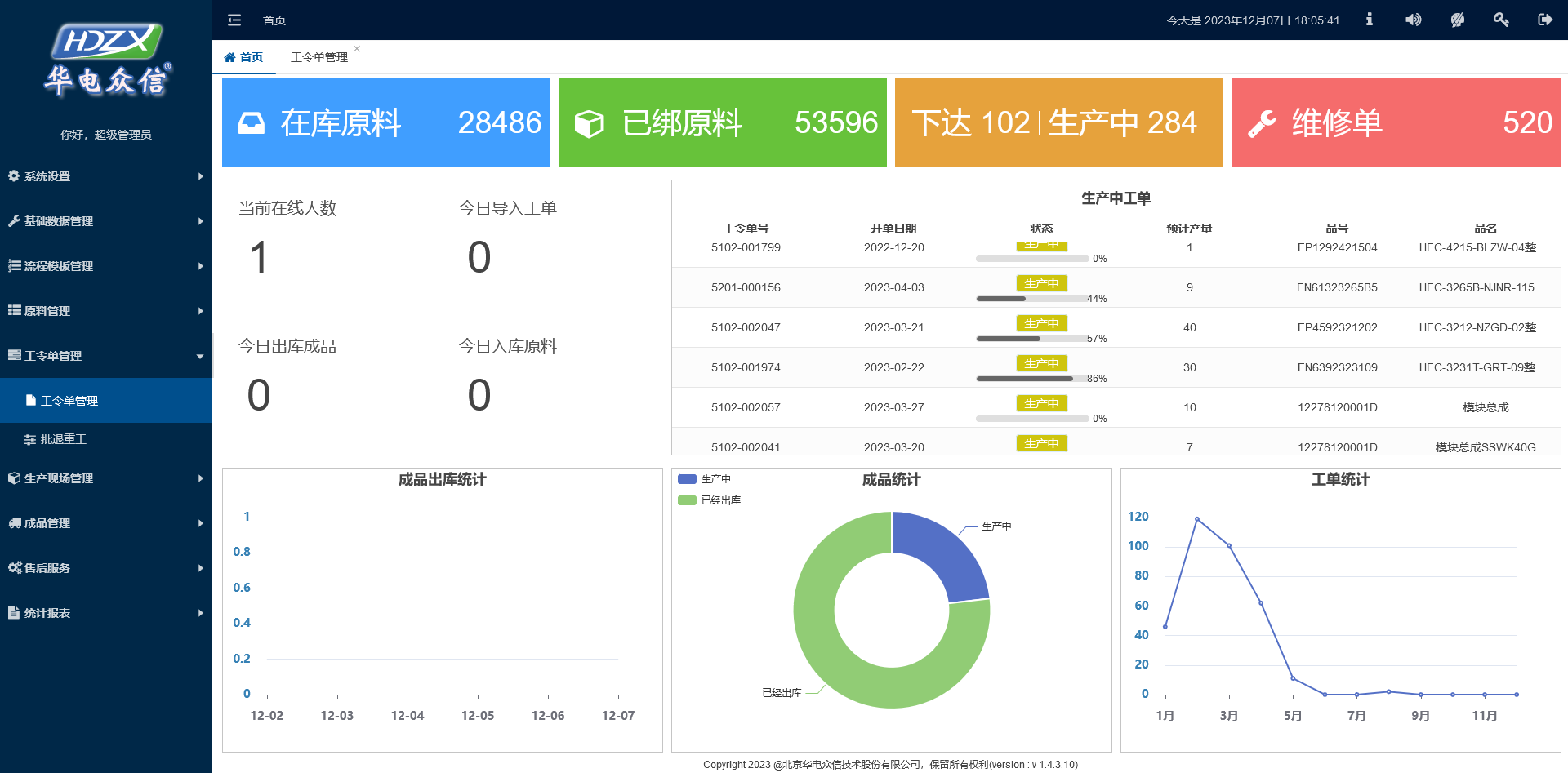Expand the 基础数据管理 menu
The height and width of the screenshot is (773, 1568).
106,221
